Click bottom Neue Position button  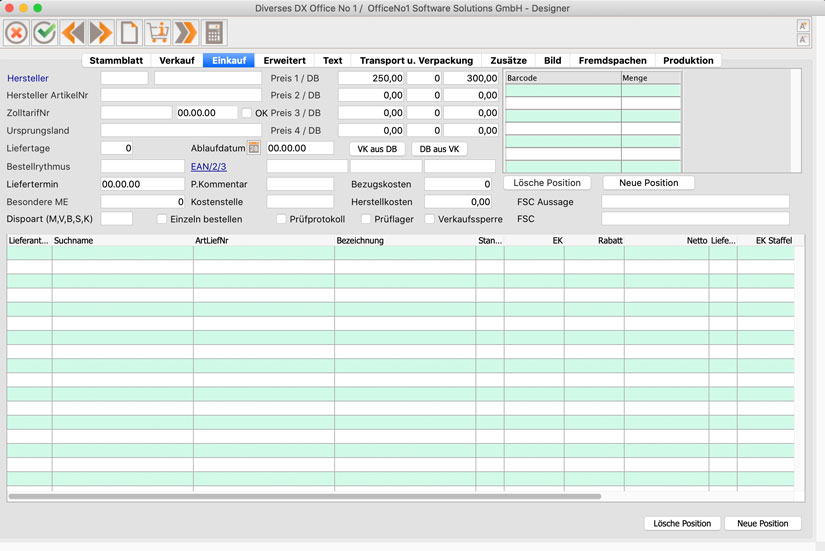(x=762, y=523)
